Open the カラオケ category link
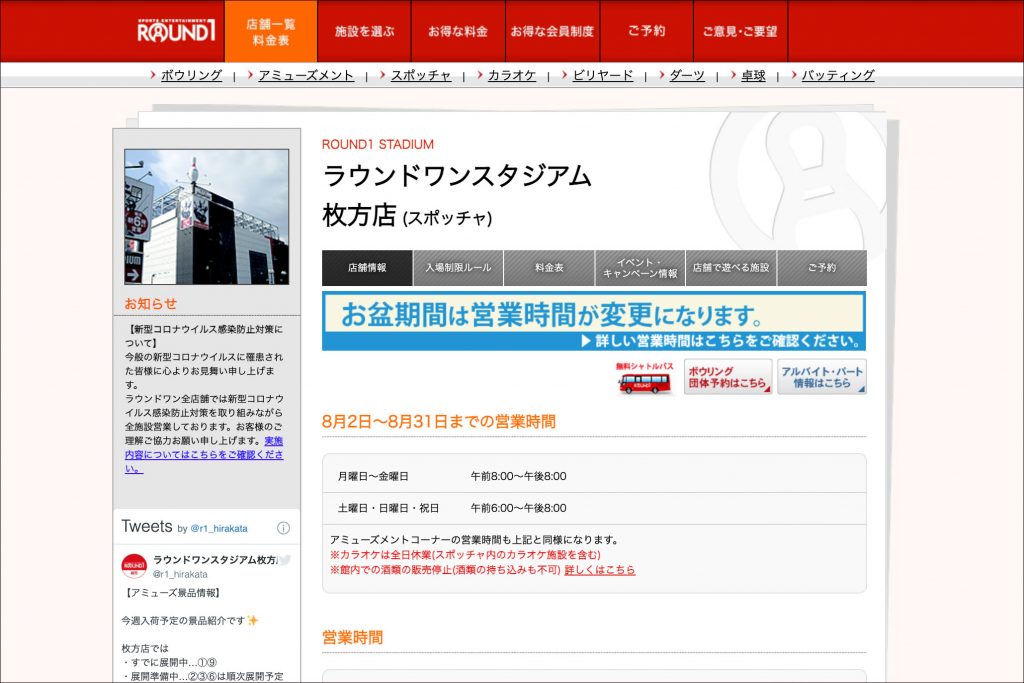The width and height of the screenshot is (1024, 683). click(512, 75)
